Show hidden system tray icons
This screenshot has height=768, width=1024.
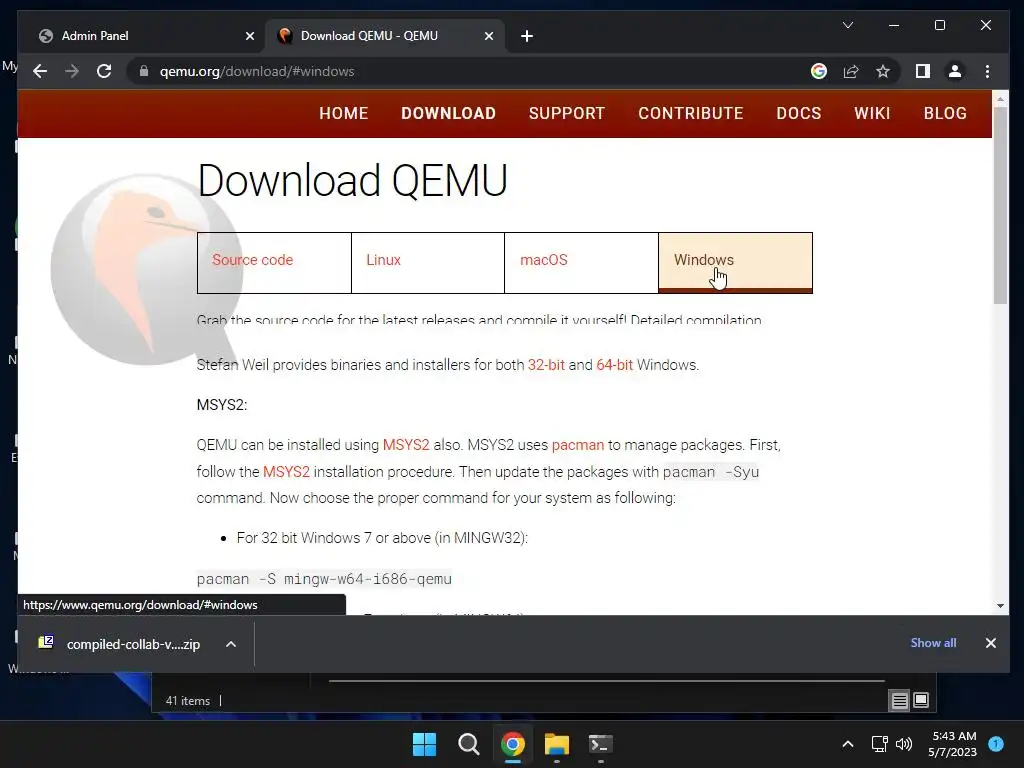pyautogui.click(x=848, y=744)
